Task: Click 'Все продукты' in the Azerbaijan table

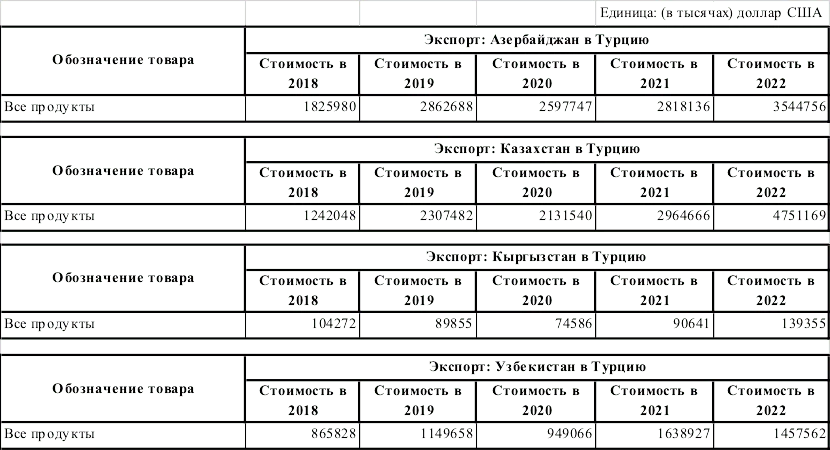Action: click(50, 107)
